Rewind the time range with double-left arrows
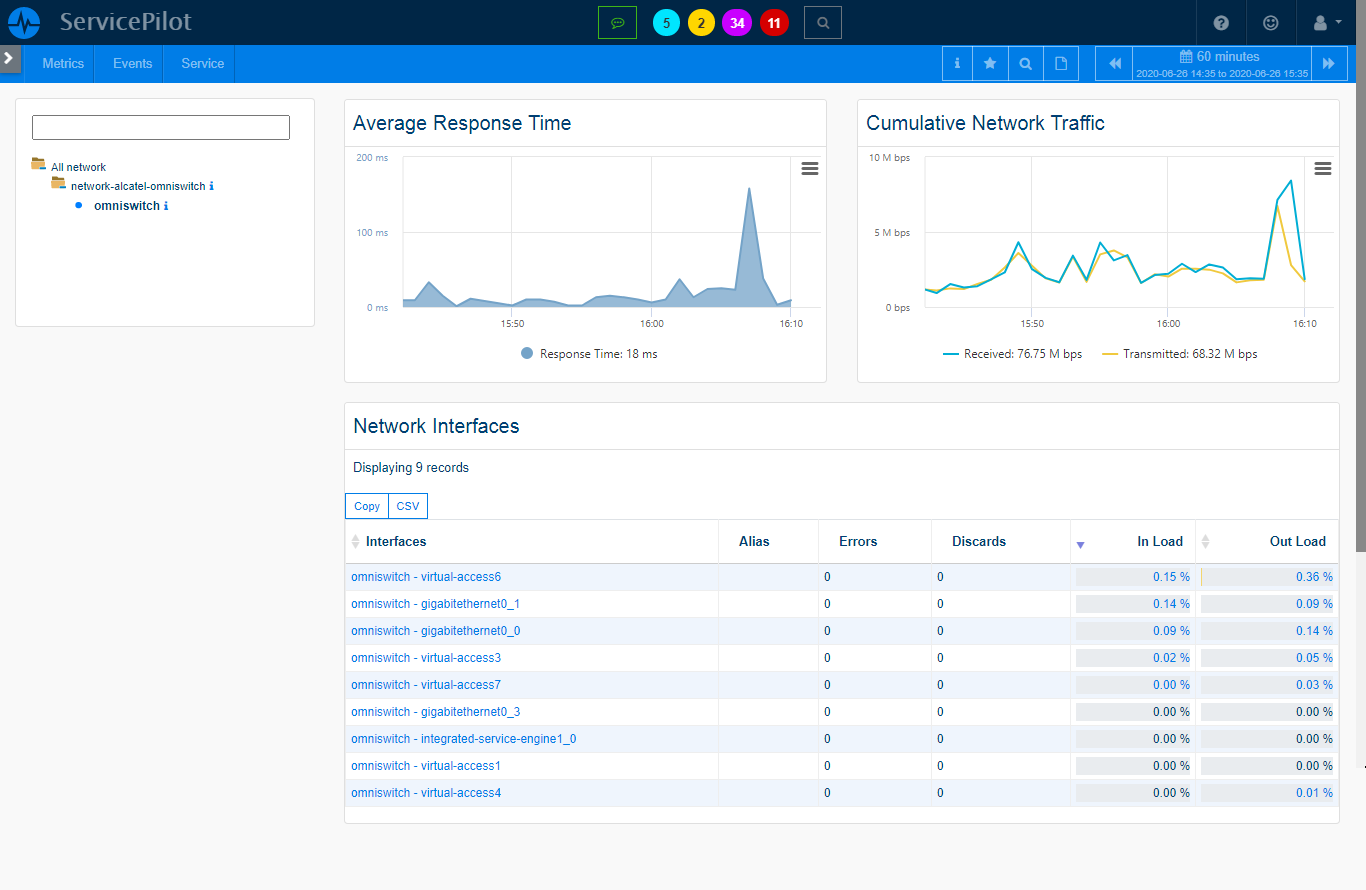 [x=1115, y=63]
